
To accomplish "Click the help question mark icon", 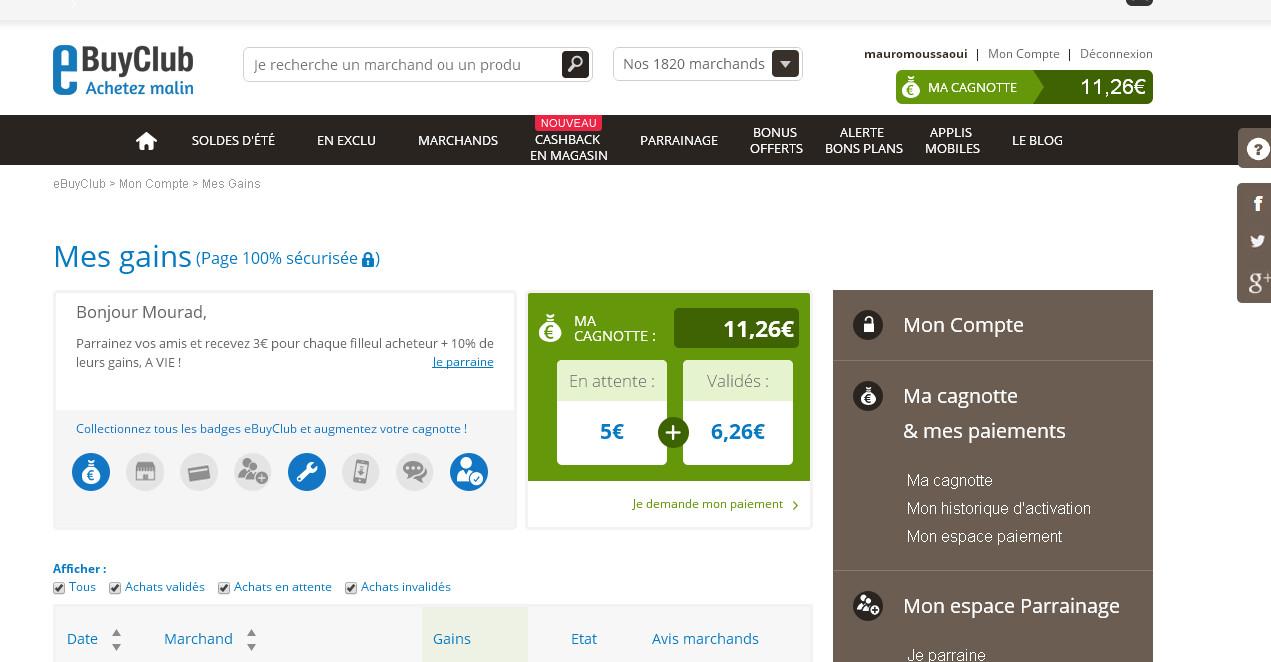I will tap(1256, 149).
